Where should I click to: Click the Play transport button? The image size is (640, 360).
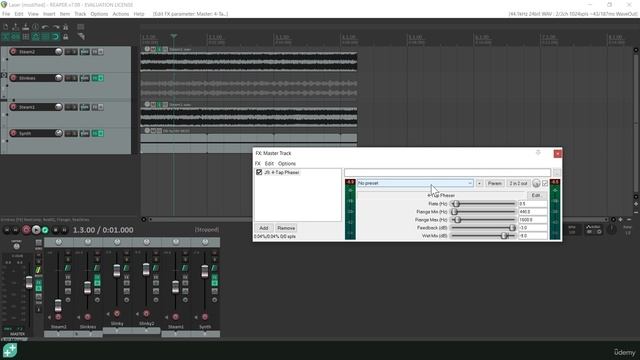coord(36,230)
